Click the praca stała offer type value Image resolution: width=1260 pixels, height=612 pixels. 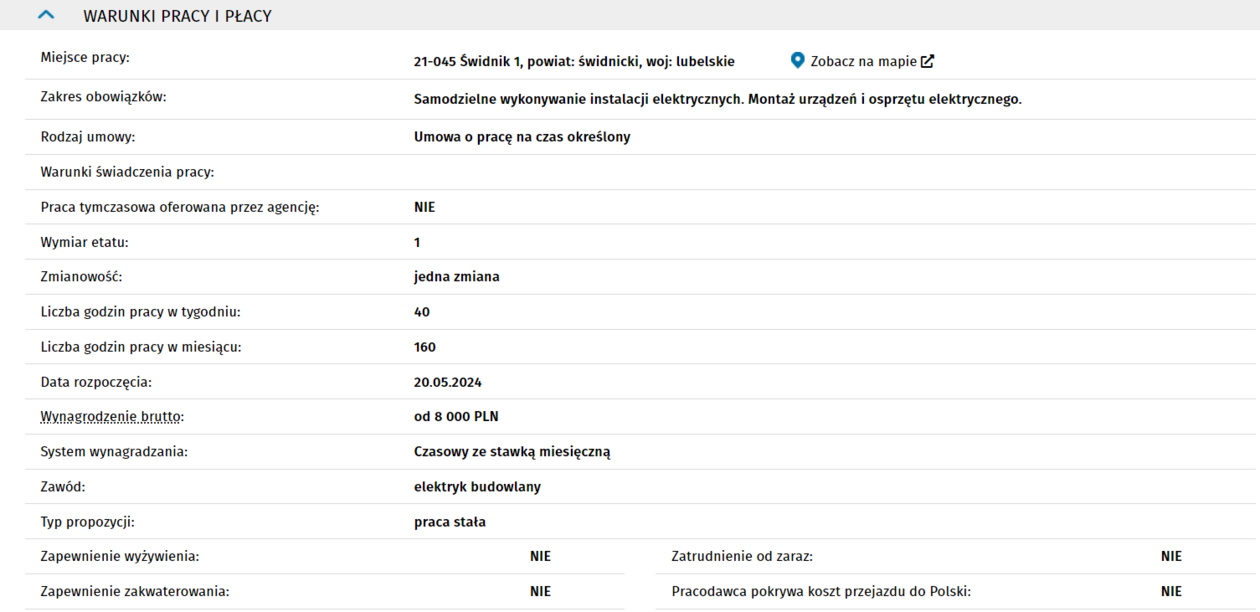449,522
